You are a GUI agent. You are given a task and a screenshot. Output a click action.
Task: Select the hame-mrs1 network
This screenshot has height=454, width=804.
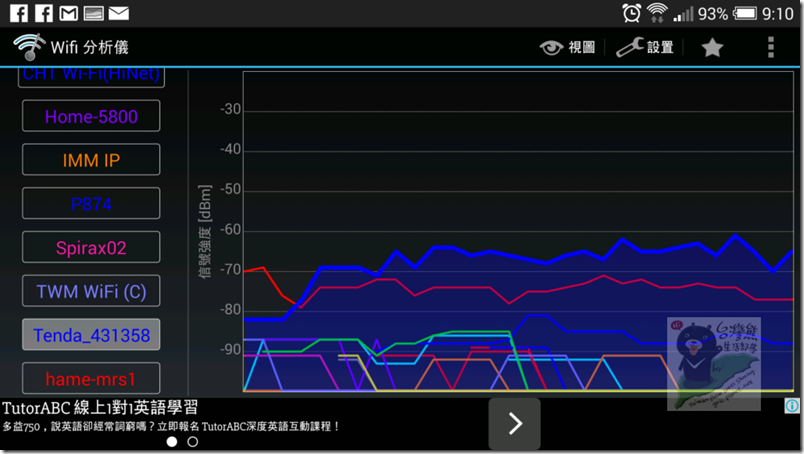[x=91, y=379]
